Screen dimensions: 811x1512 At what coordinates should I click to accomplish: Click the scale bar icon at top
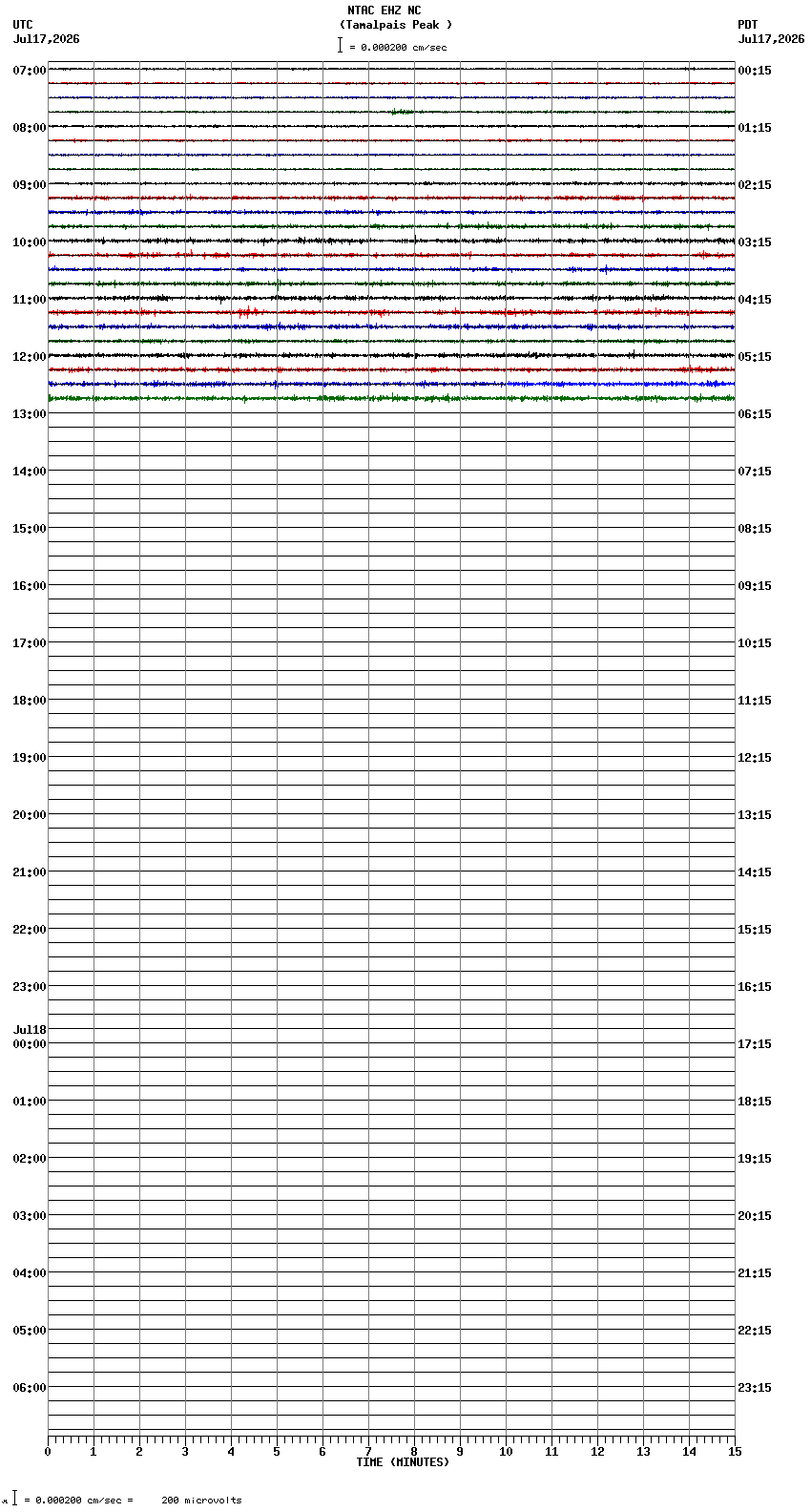pyautogui.click(x=340, y=45)
